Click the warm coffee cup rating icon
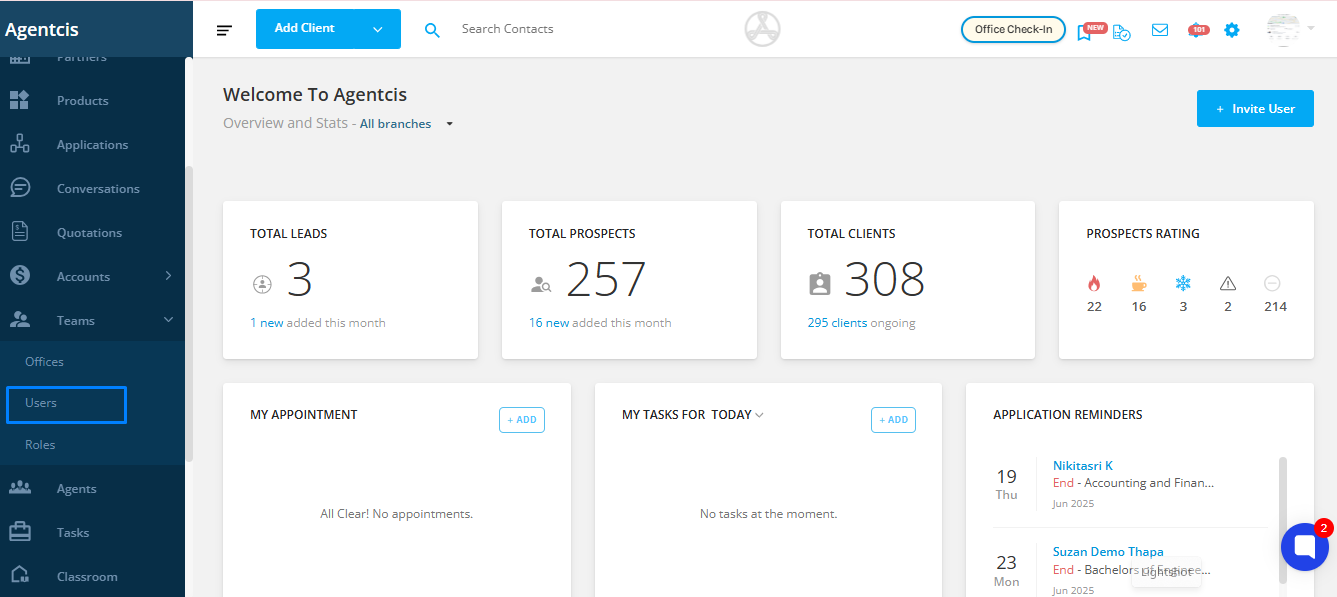This screenshot has width=1337, height=597. [x=1139, y=283]
